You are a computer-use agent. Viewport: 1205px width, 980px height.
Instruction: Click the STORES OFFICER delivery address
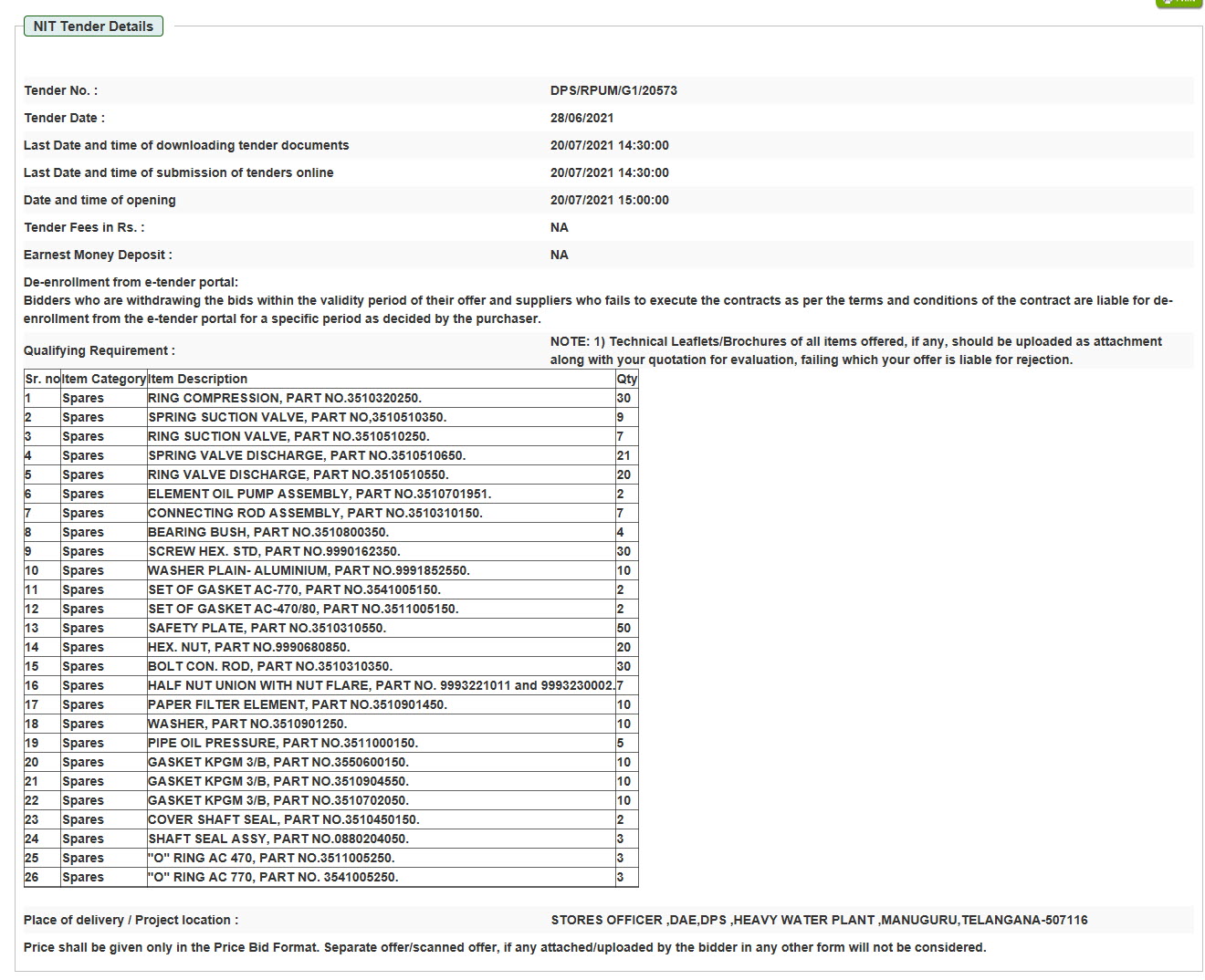[819, 920]
